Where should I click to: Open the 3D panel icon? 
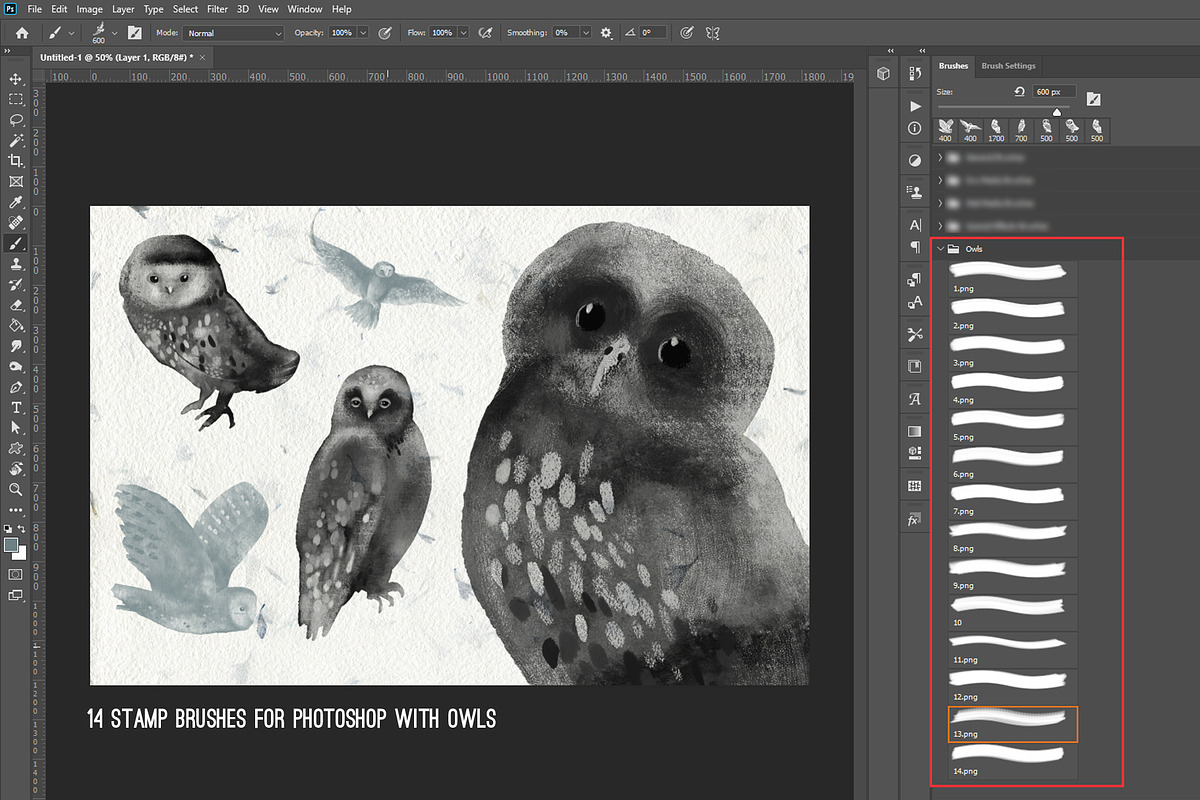pos(883,73)
